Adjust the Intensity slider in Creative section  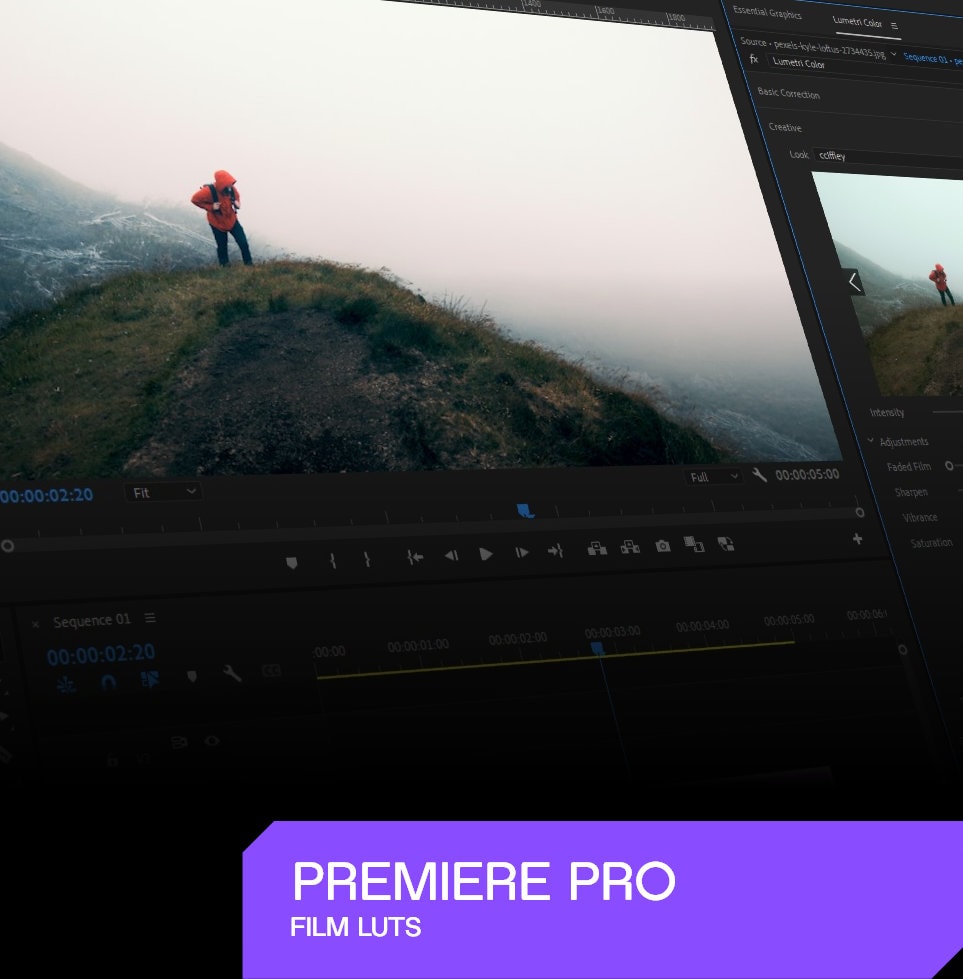click(x=944, y=412)
